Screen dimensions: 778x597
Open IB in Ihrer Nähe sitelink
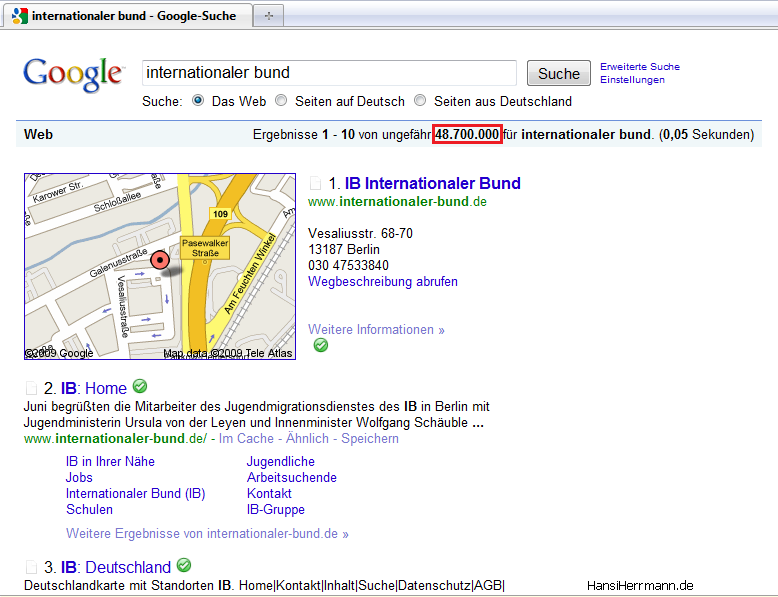(110, 462)
